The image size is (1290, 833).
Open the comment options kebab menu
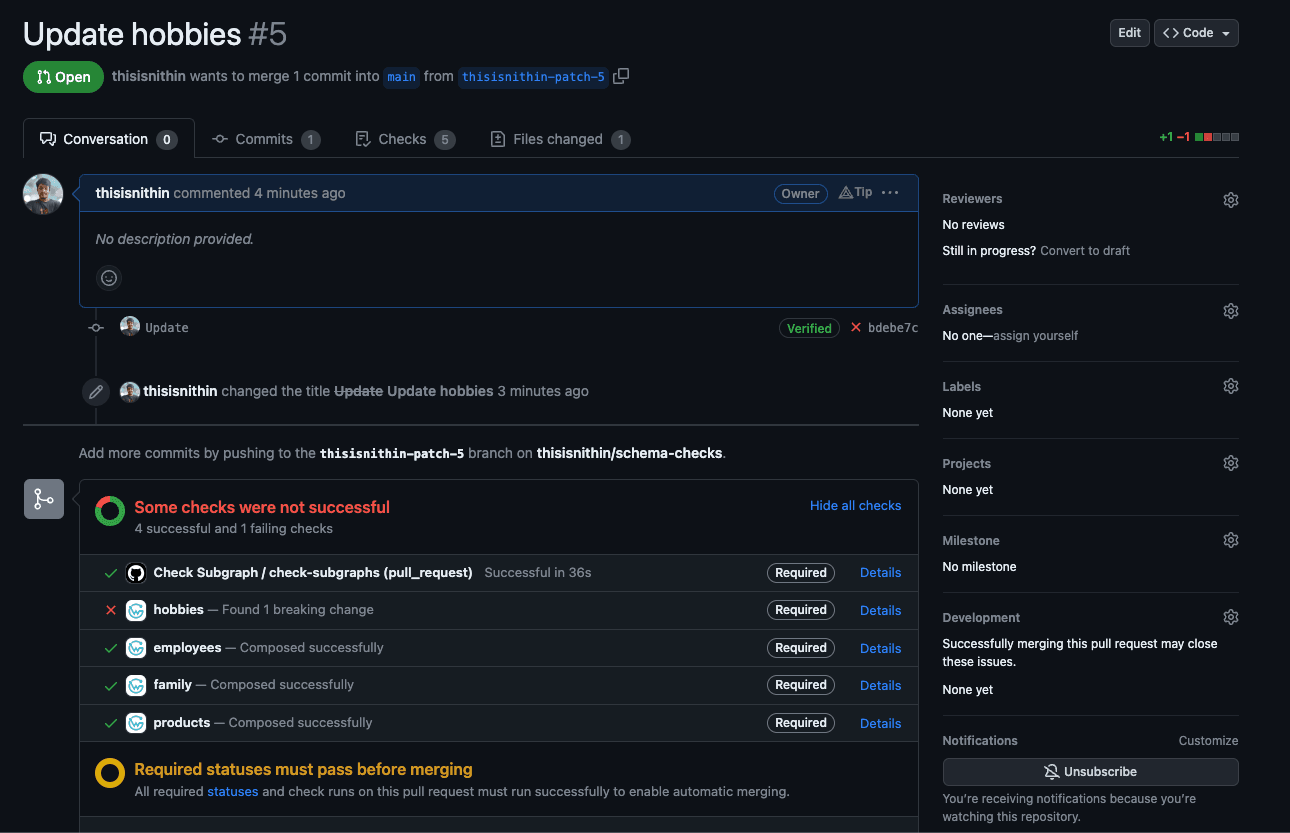click(x=890, y=193)
